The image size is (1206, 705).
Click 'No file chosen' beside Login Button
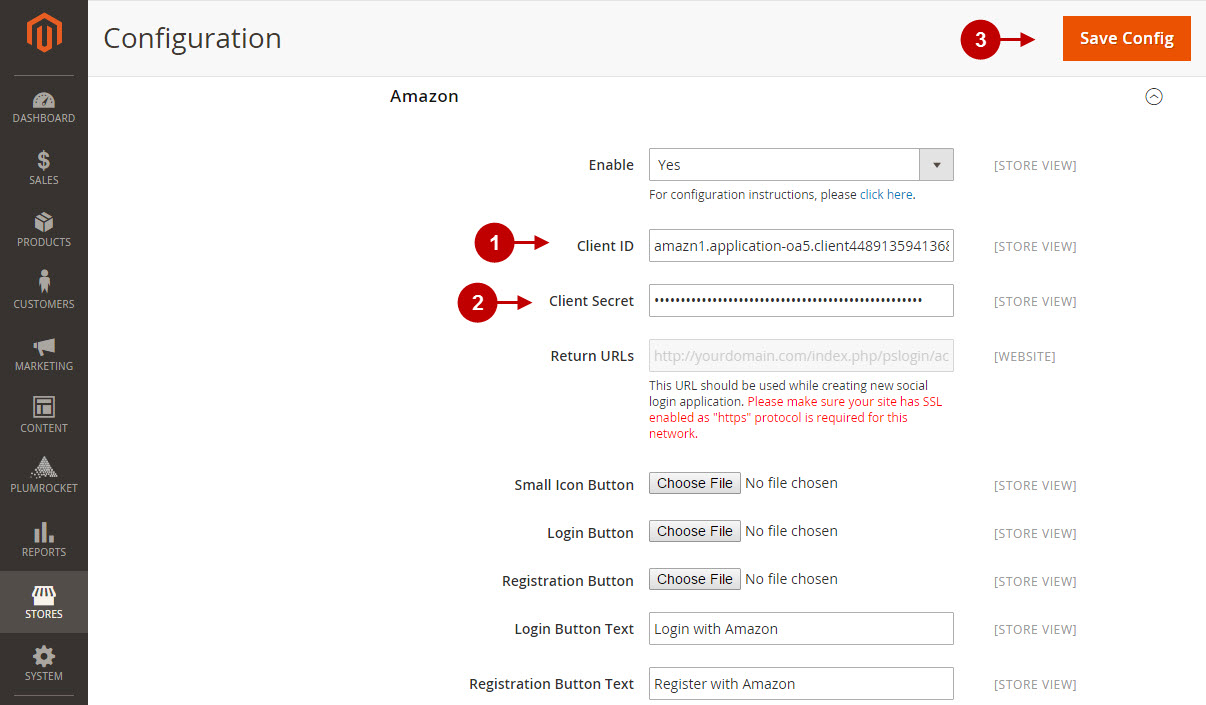[x=792, y=531]
